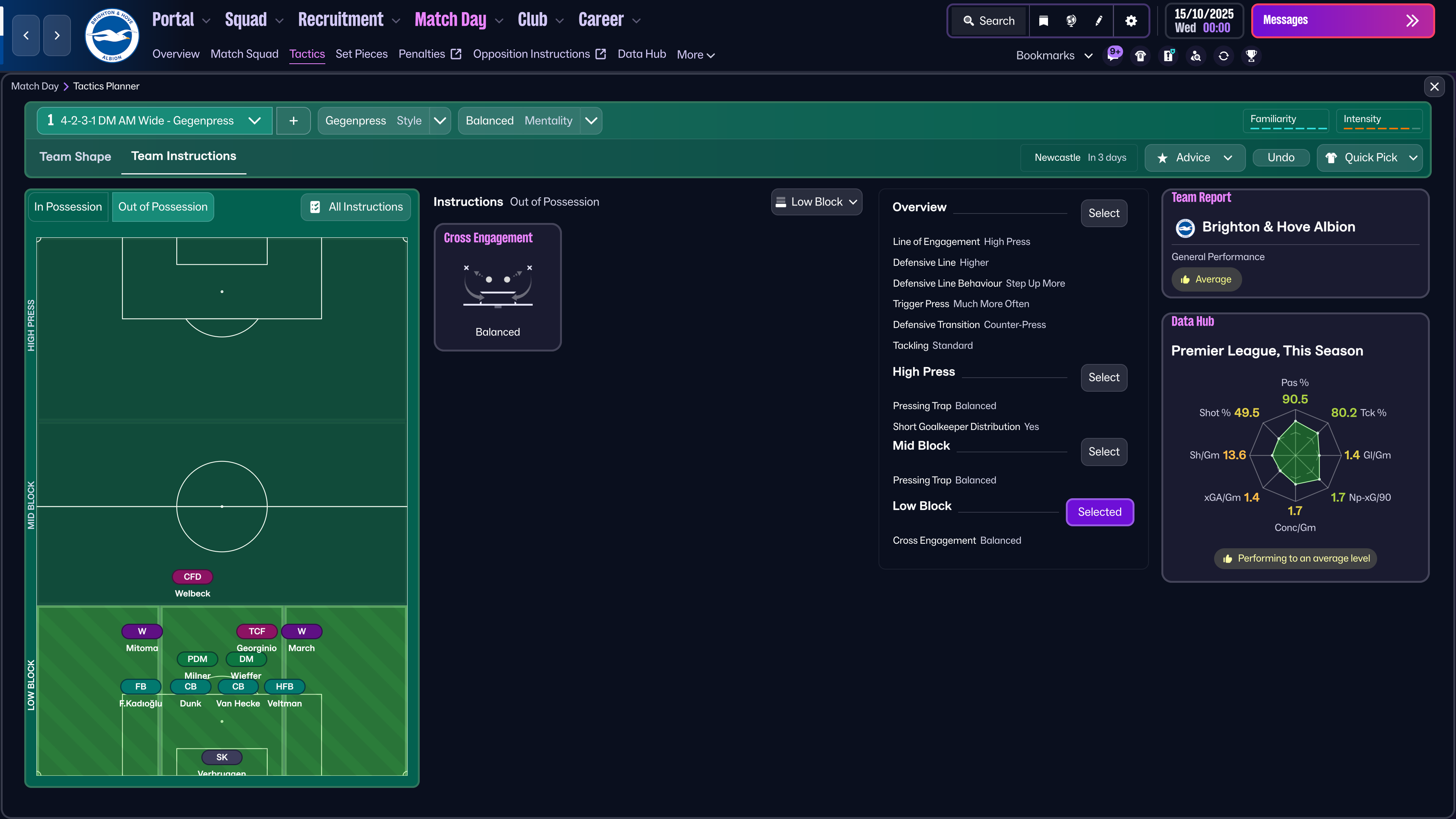Screen dimensions: 1456x819
Task: Open notifications via the 9+ message bubble icon
Action: click(1114, 55)
